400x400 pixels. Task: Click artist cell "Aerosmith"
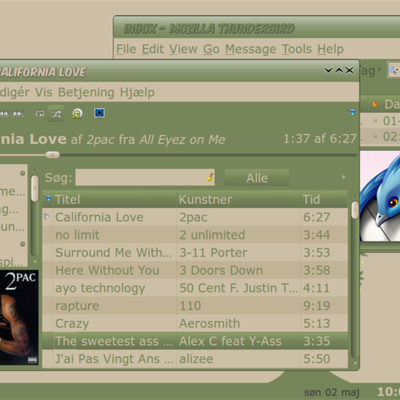click(x=209, y=323)
